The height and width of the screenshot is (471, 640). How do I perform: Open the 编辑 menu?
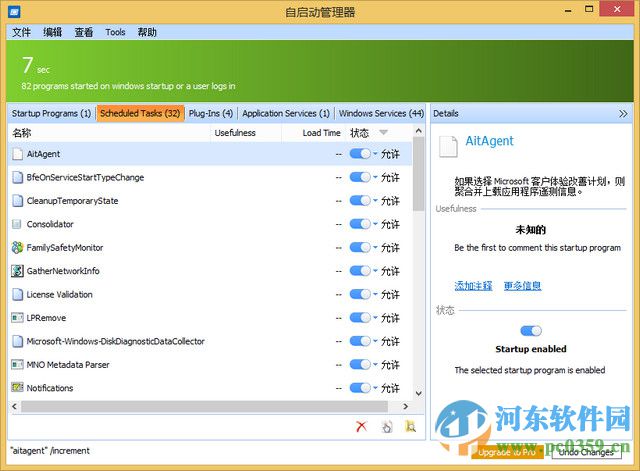click(x=53, y=32)
